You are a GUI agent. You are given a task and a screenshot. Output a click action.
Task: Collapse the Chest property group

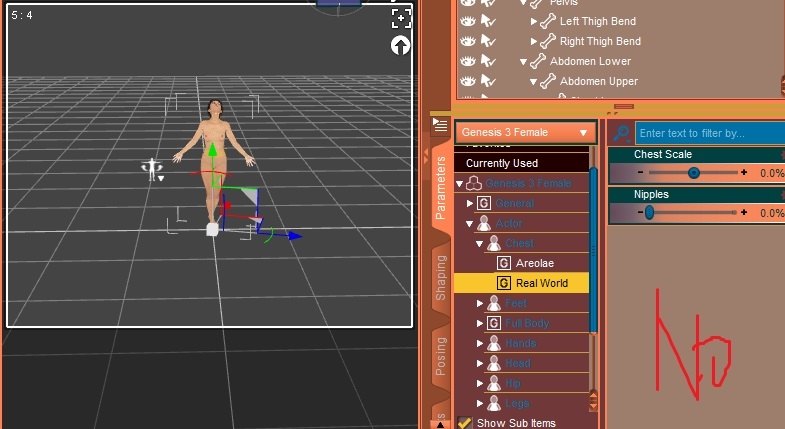point(480,244)
